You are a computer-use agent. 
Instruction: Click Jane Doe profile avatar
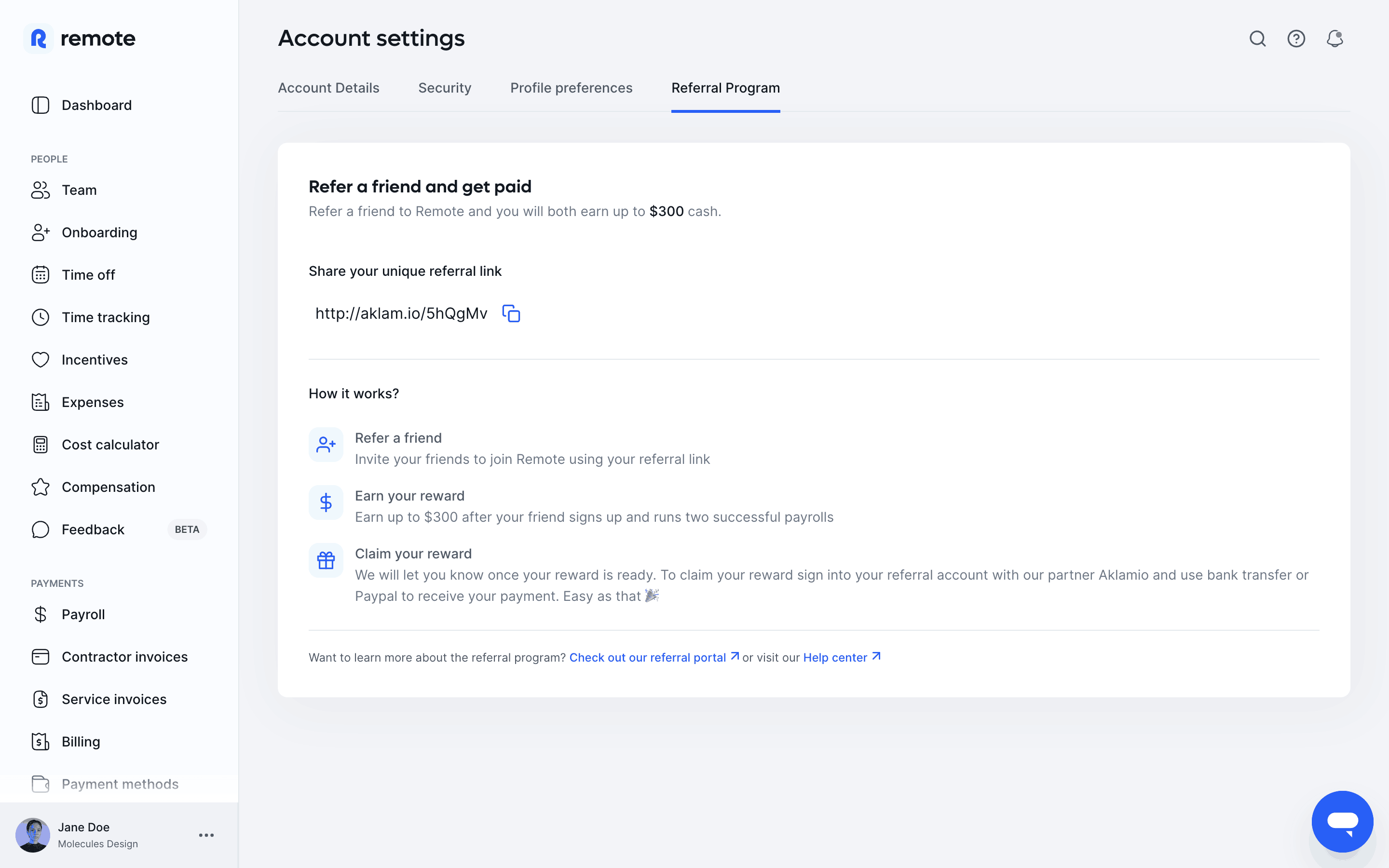coord(33,835)
